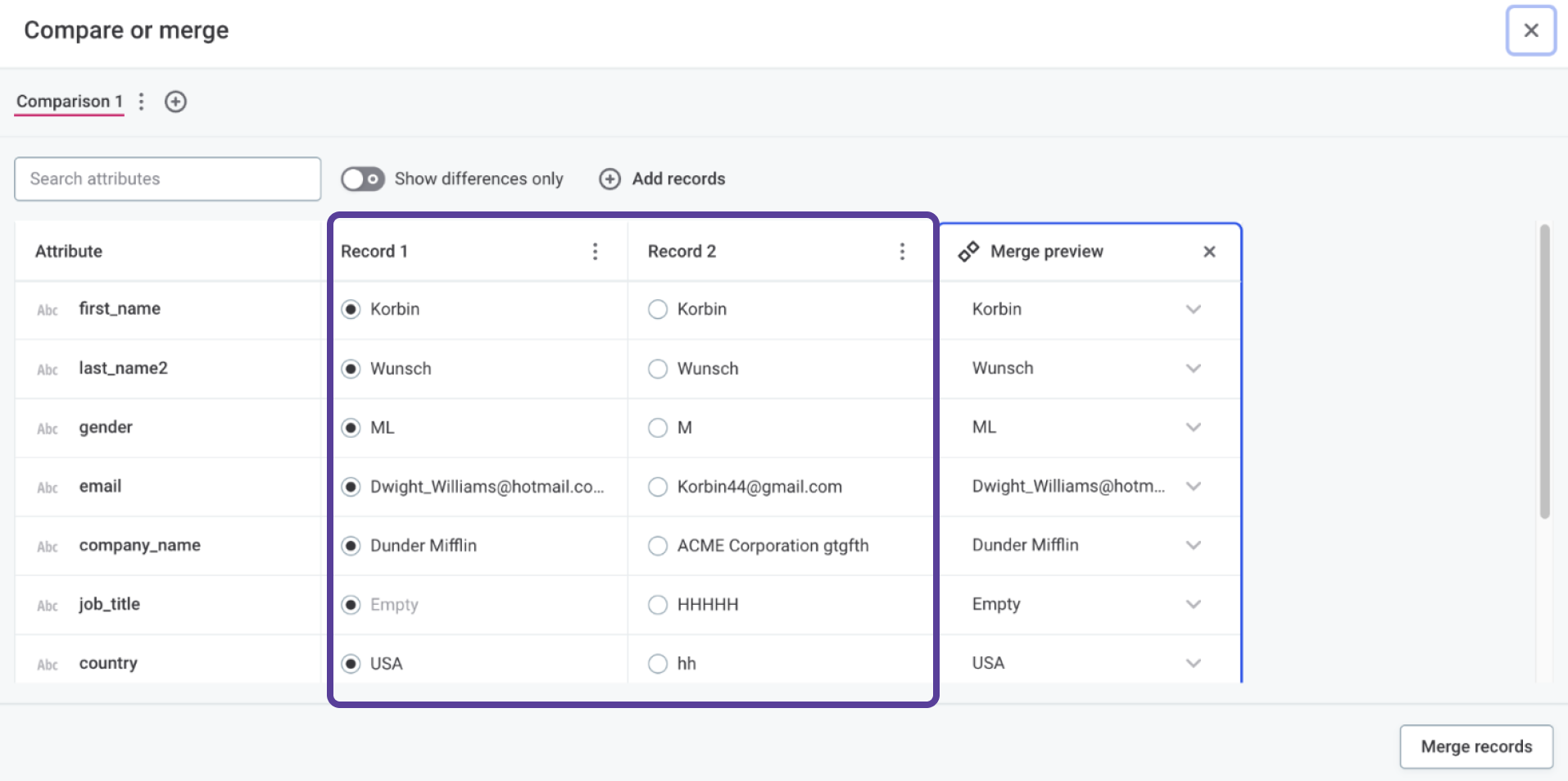Click the Abc type icon beside email

pos(48,487)
